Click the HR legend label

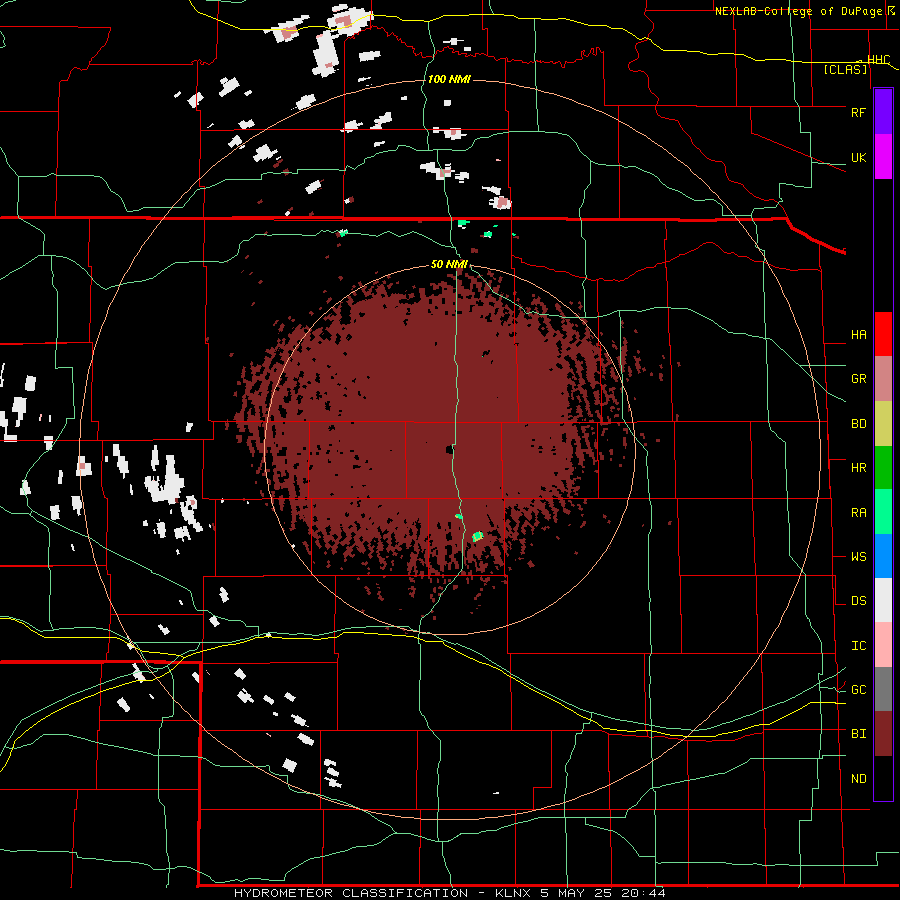point(858,468)
